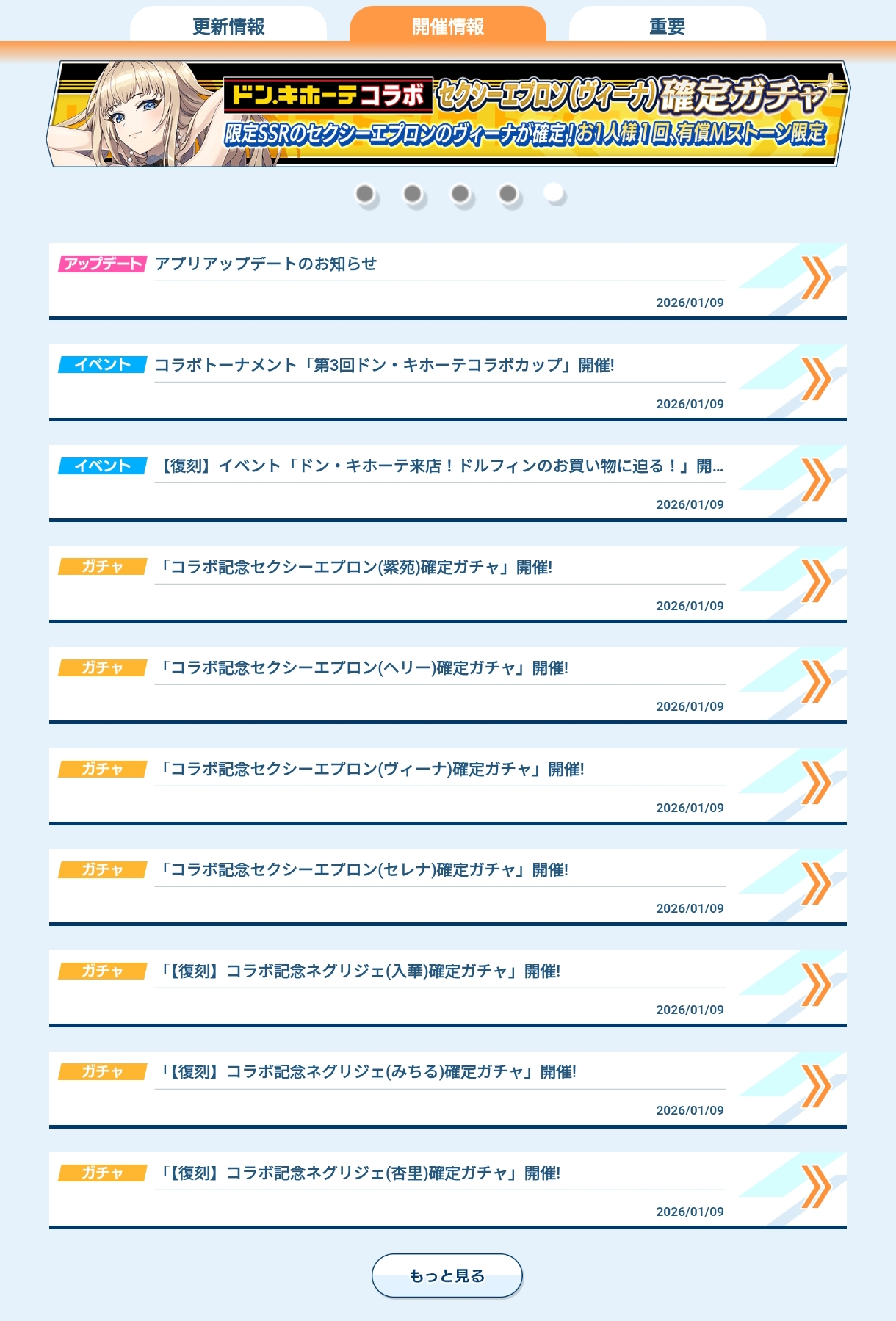This screenshot has height=1321, width=896.
Task: Open アプリアップデートのお知らせ notice
Action: (266, 264)
